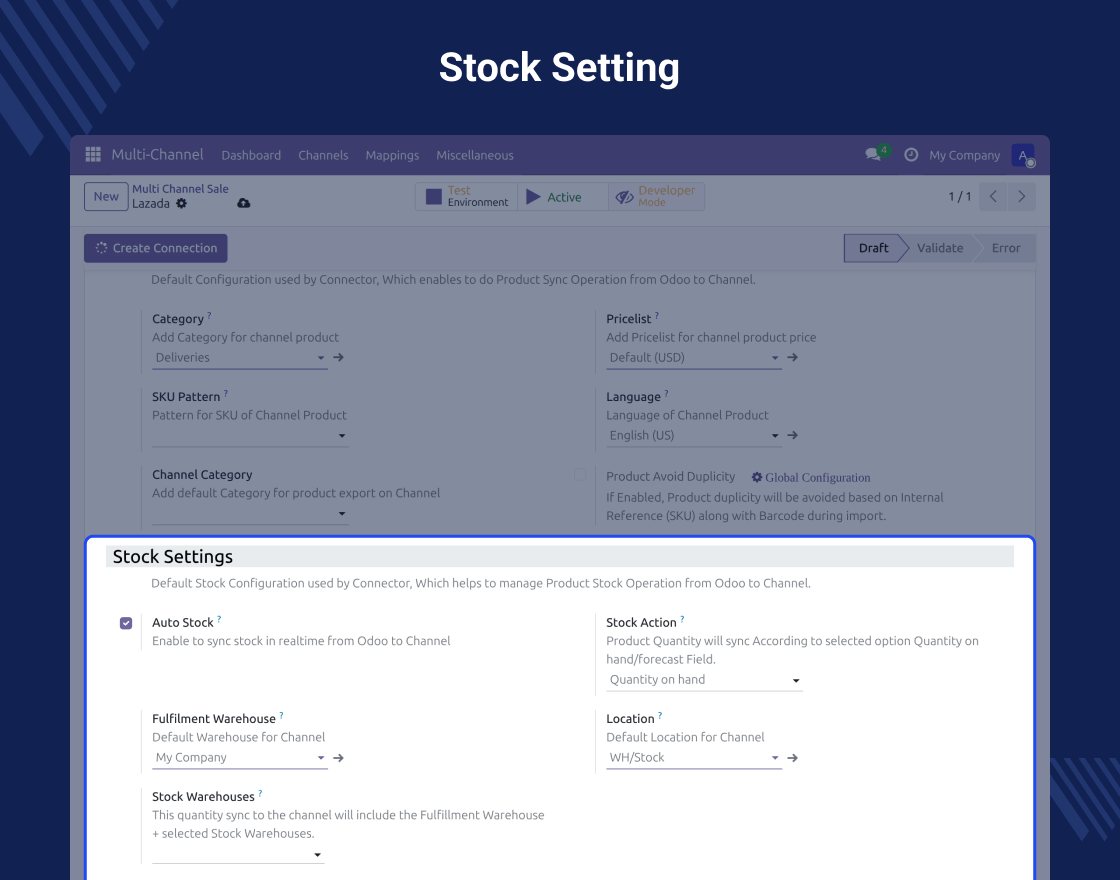Show help tooltip for Auto Stock
The image size is (1120, 880).
(x=219, y=619)
